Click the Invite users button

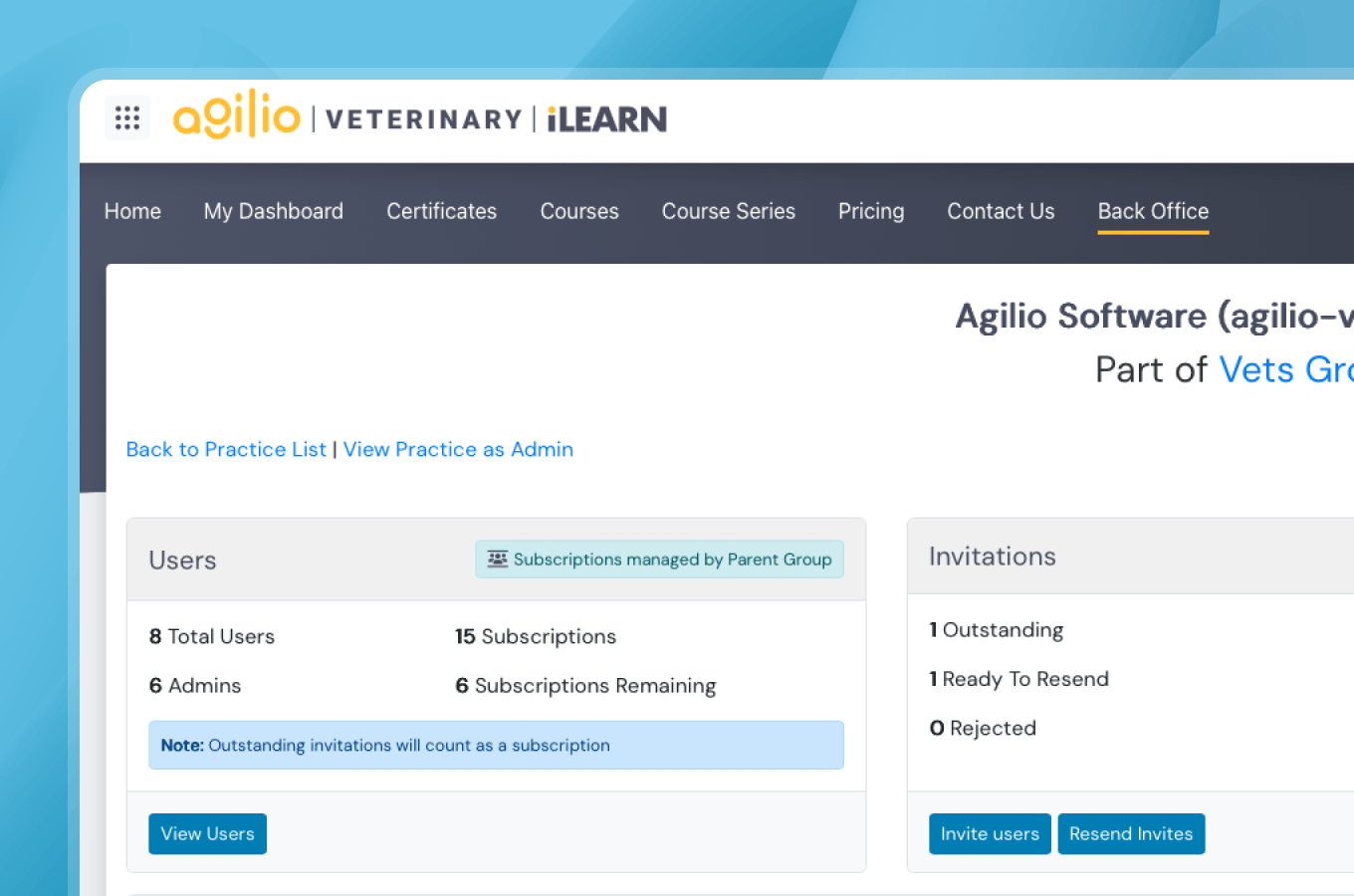coord(990,834)
